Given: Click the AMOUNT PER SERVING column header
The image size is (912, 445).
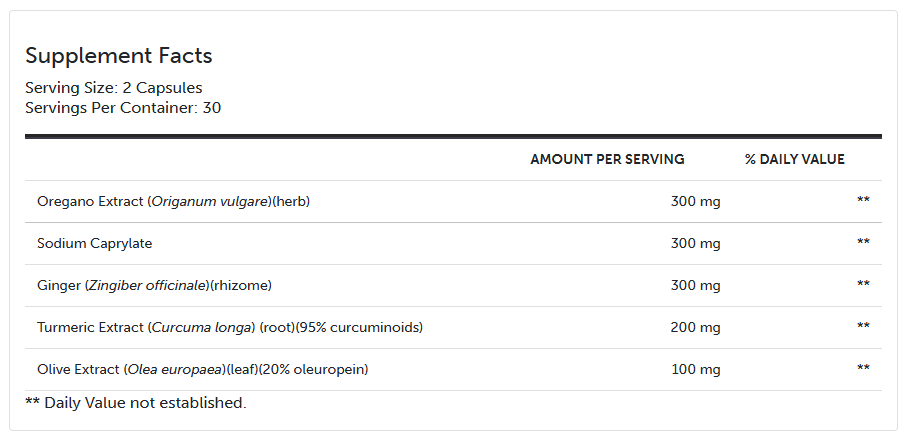Looking at the screenshot, I should (607, 159).
